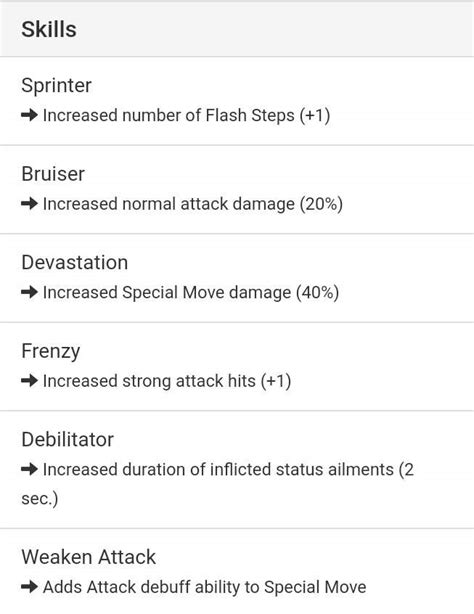The width and height of the screenshot is (474, 614).
Task: Select the Frenzy skill name
Action: 51,352
